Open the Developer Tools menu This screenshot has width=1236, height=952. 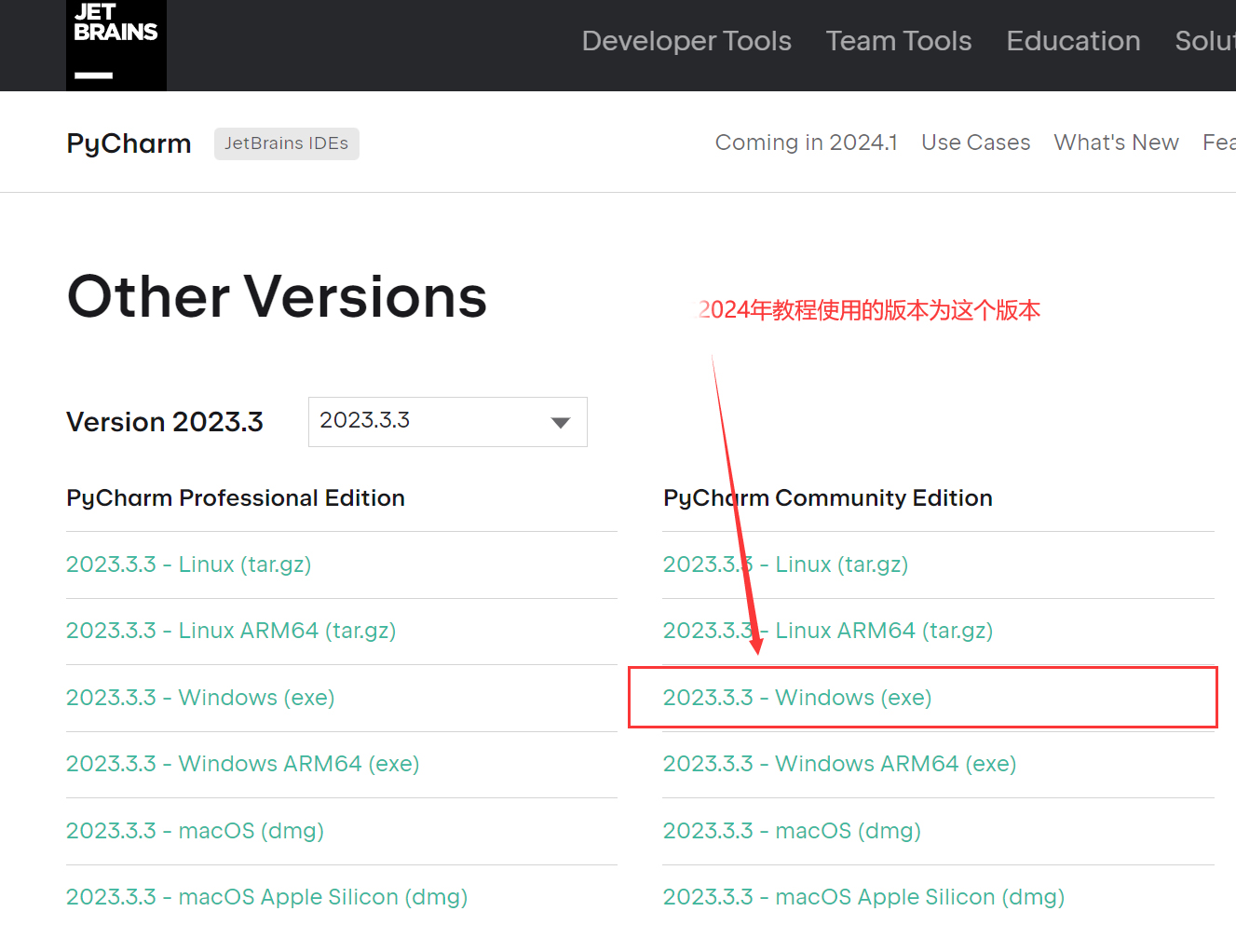686,41
